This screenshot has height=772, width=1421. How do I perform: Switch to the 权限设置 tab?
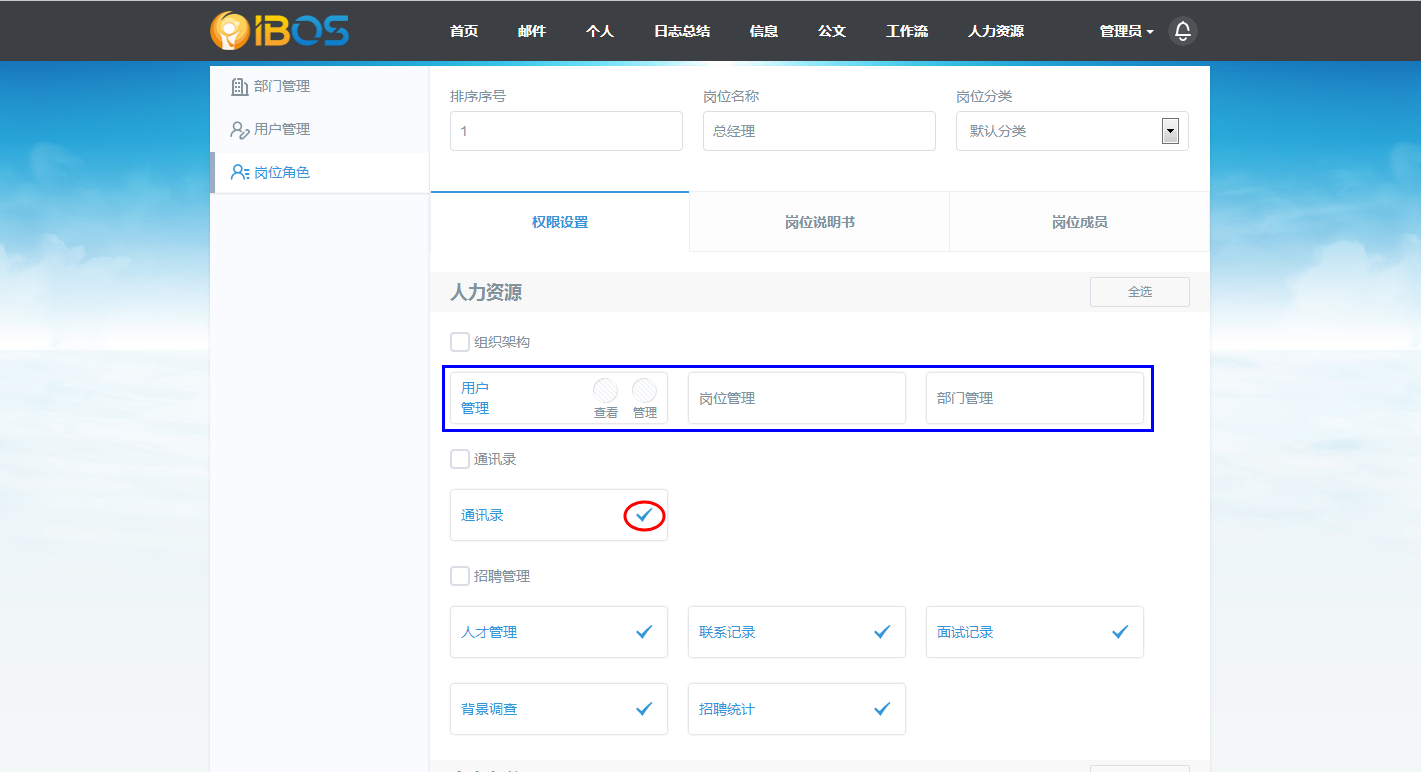point(560,222)
